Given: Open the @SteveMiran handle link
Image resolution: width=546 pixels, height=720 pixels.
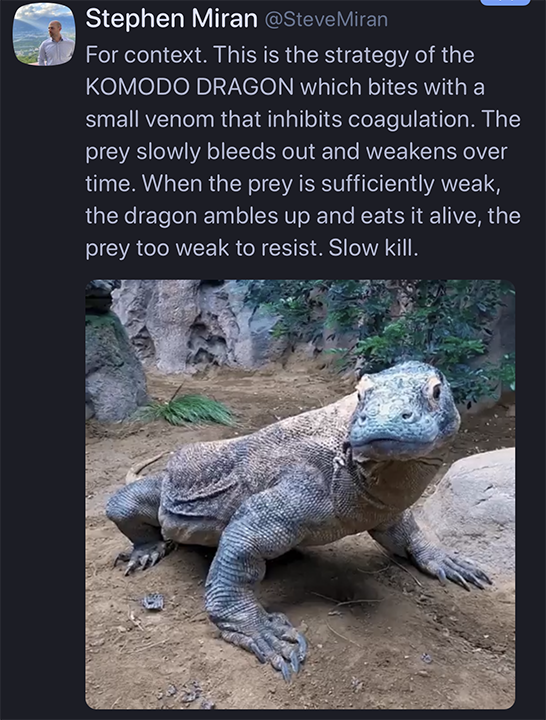Looking at the screenshot, I should pyautogui.click(x=326, y=20).
